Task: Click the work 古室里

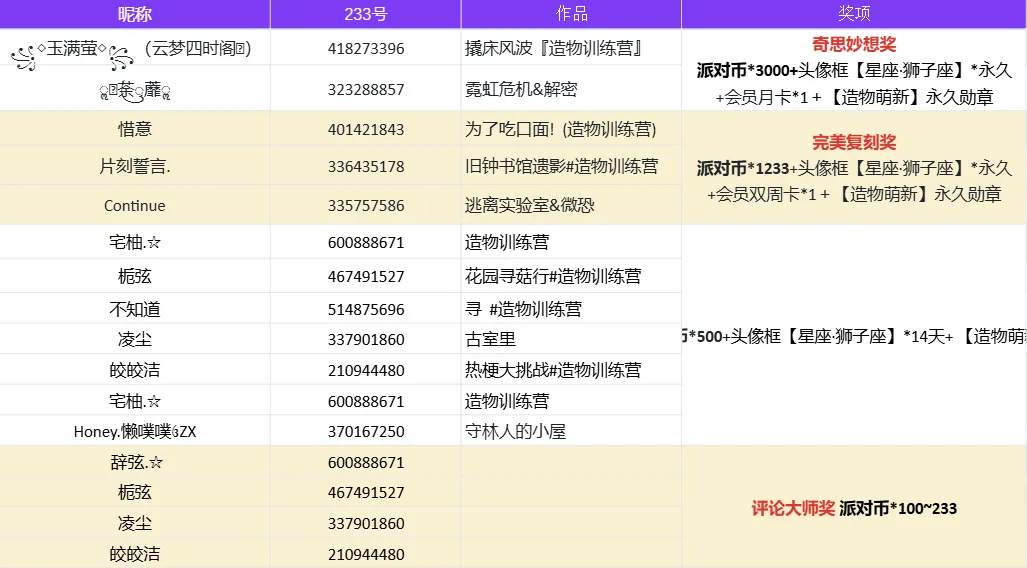Action: 491,339
